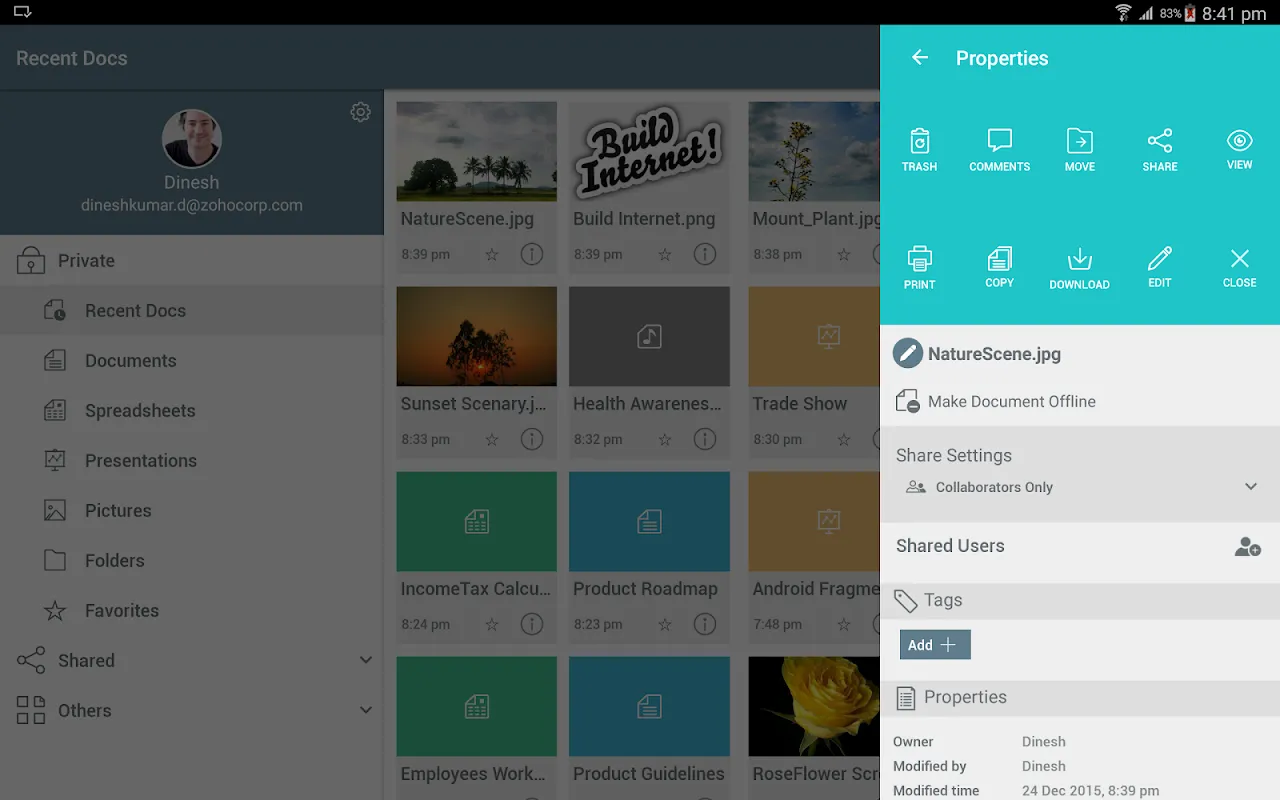The height and width of the screenshot is (800, 1280).
Task: Click the Move icon
Action: coord(1079,149)
